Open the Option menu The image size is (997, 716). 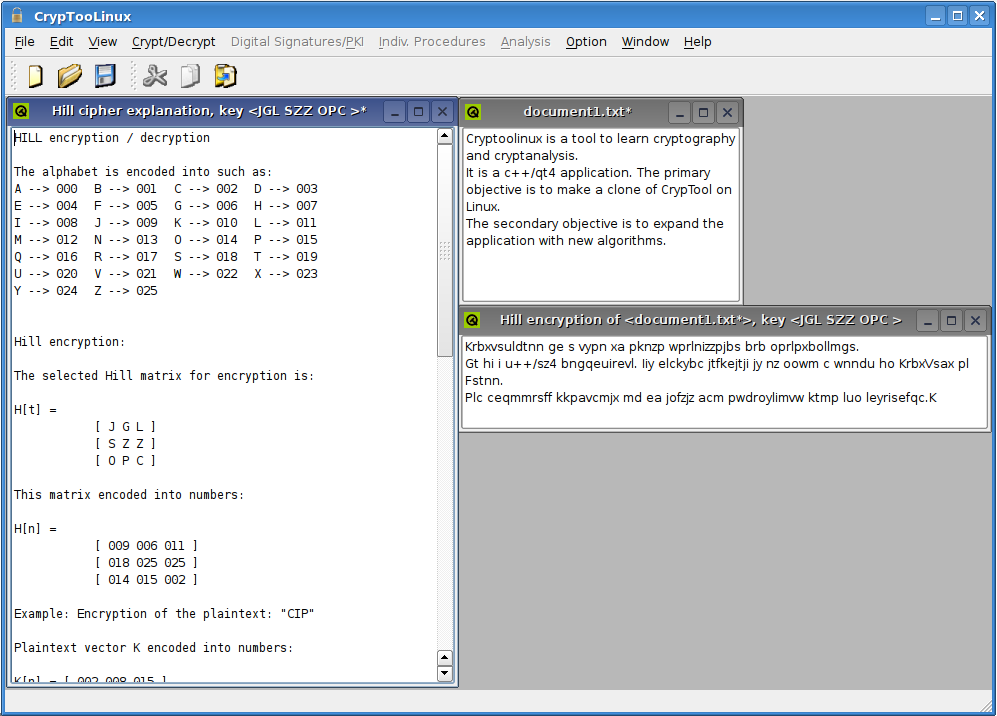pos(586,42)
